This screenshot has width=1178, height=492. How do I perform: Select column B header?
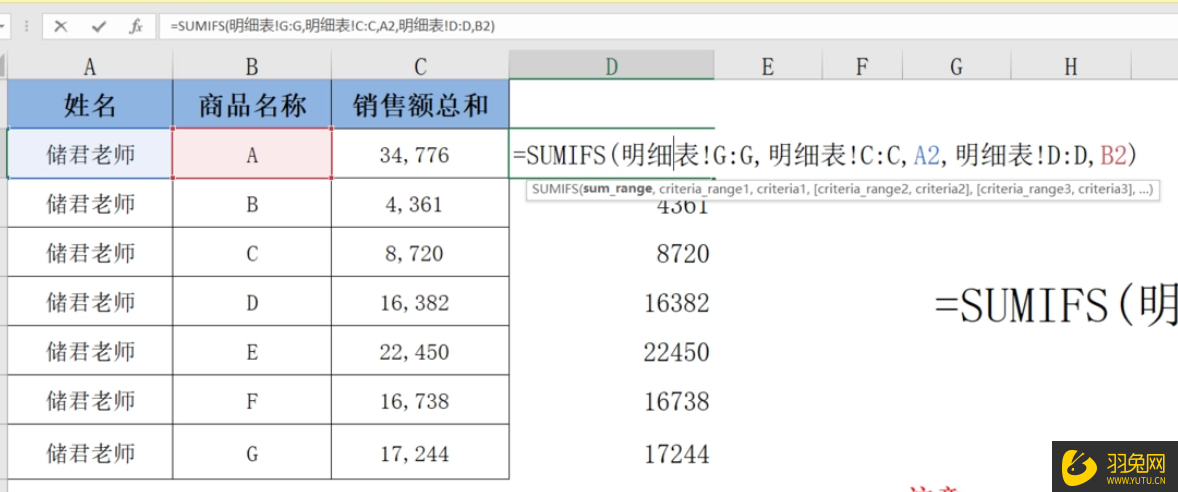tap(252, 67)
